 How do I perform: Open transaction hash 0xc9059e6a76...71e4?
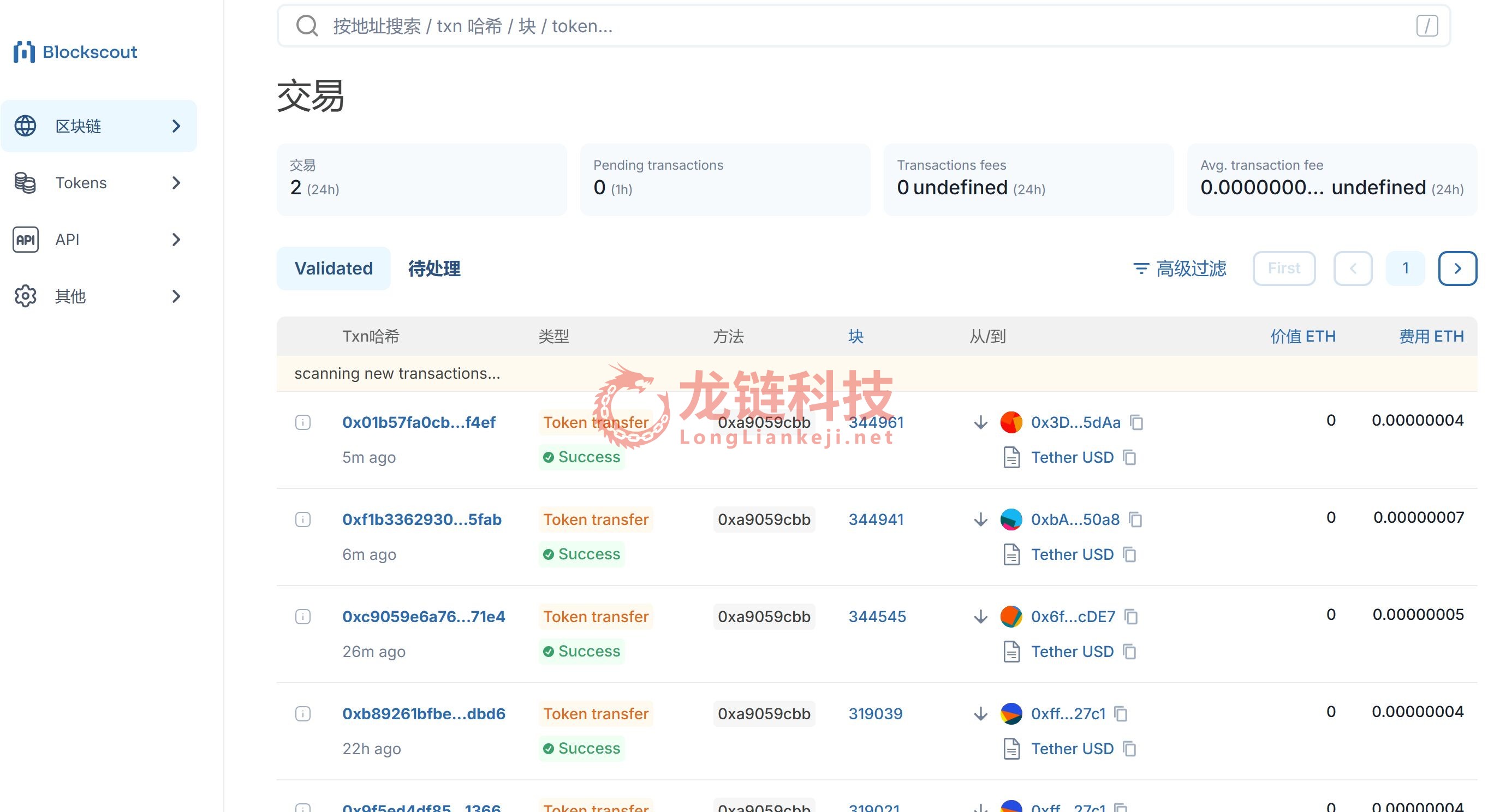(424, 616)
